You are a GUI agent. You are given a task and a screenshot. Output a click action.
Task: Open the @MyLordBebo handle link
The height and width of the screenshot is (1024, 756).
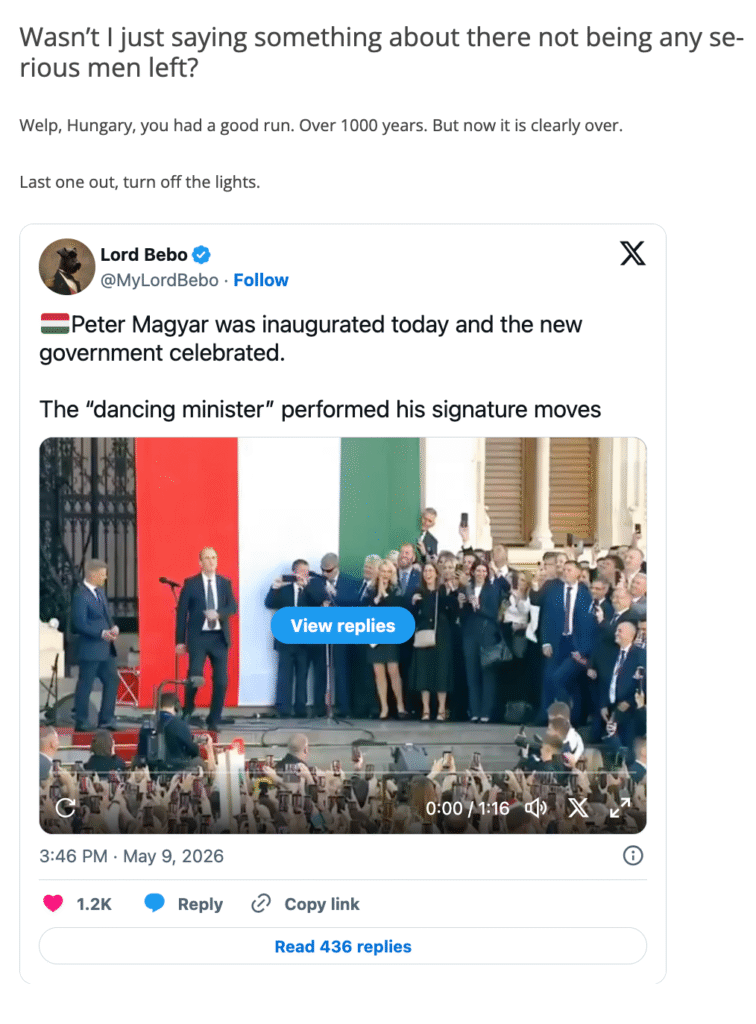click(159, 280)
